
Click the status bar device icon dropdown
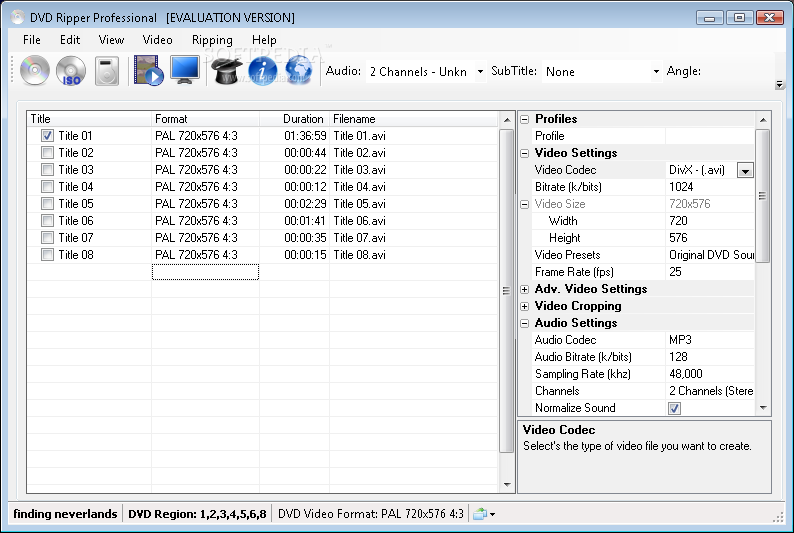click(484, 514)
